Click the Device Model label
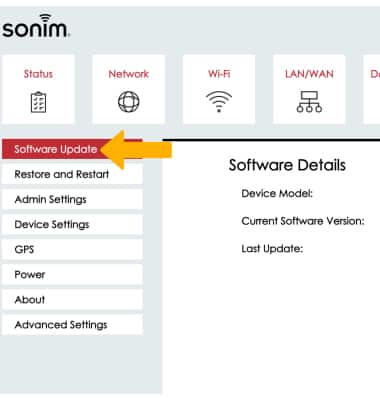Image resolution: width=380 pixels, height=400 pixels. click(277, 193)
